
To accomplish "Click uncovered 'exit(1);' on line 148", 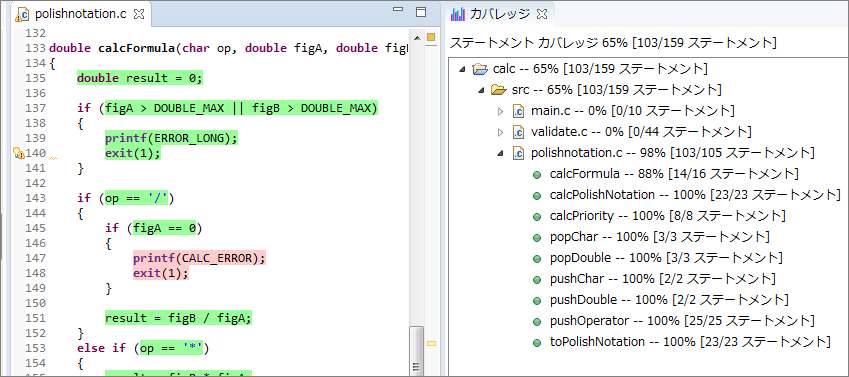I will point(161,274).
